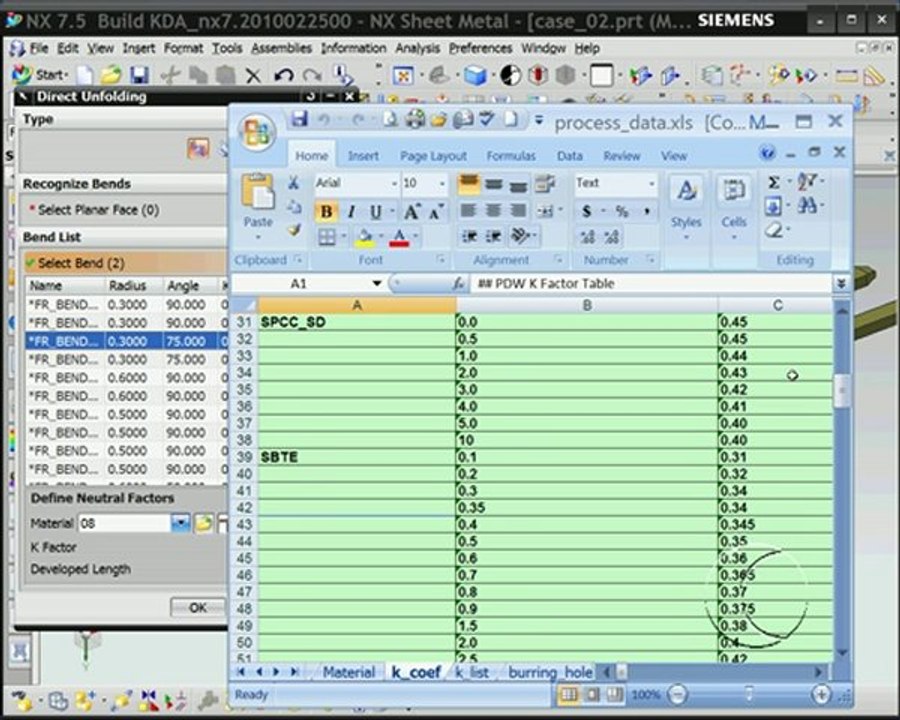Increase font size with large A icon
The image size is (900, 720).
pos(411,212)
